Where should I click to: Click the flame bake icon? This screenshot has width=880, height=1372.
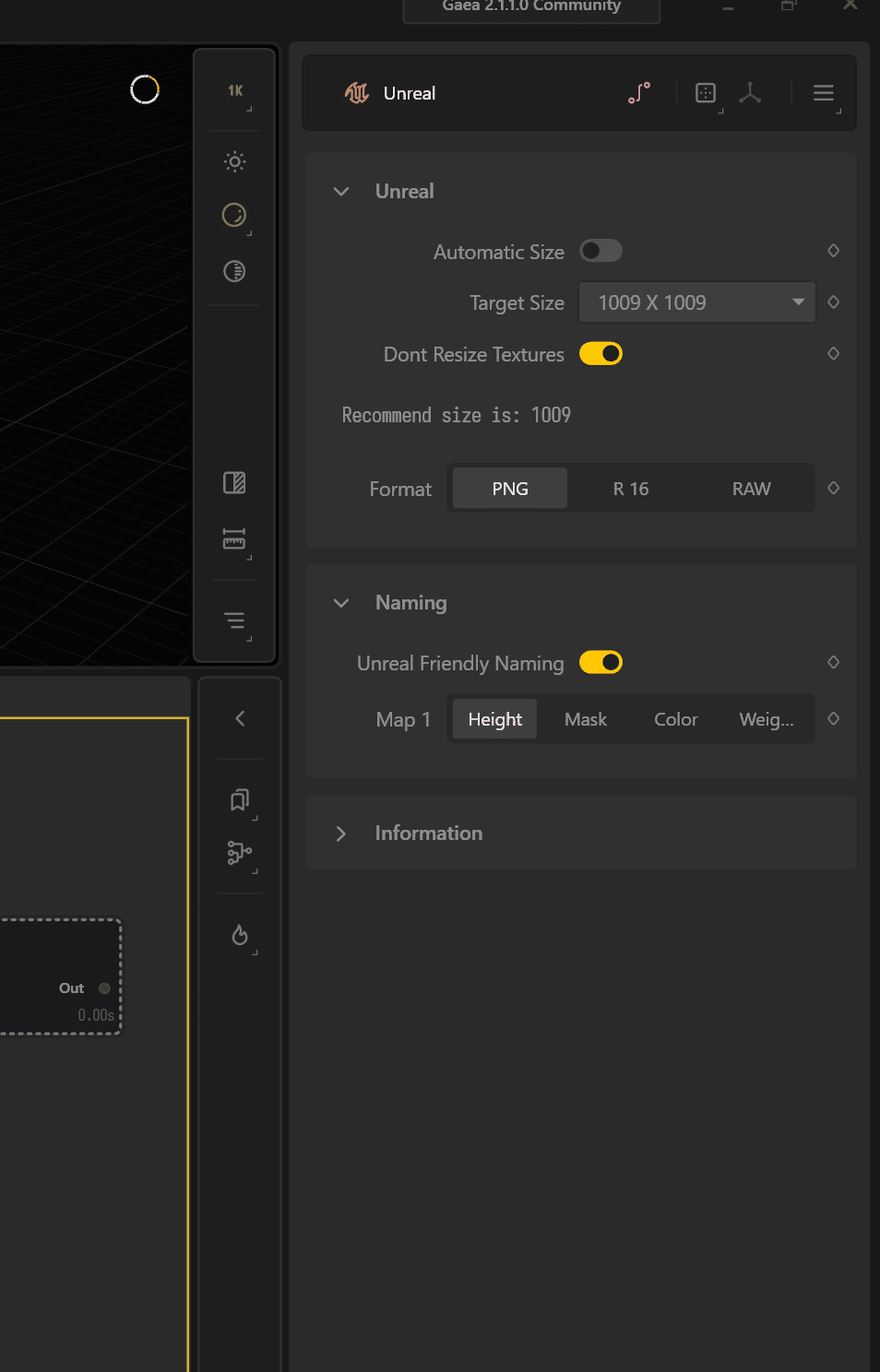[x=240, y=935]
